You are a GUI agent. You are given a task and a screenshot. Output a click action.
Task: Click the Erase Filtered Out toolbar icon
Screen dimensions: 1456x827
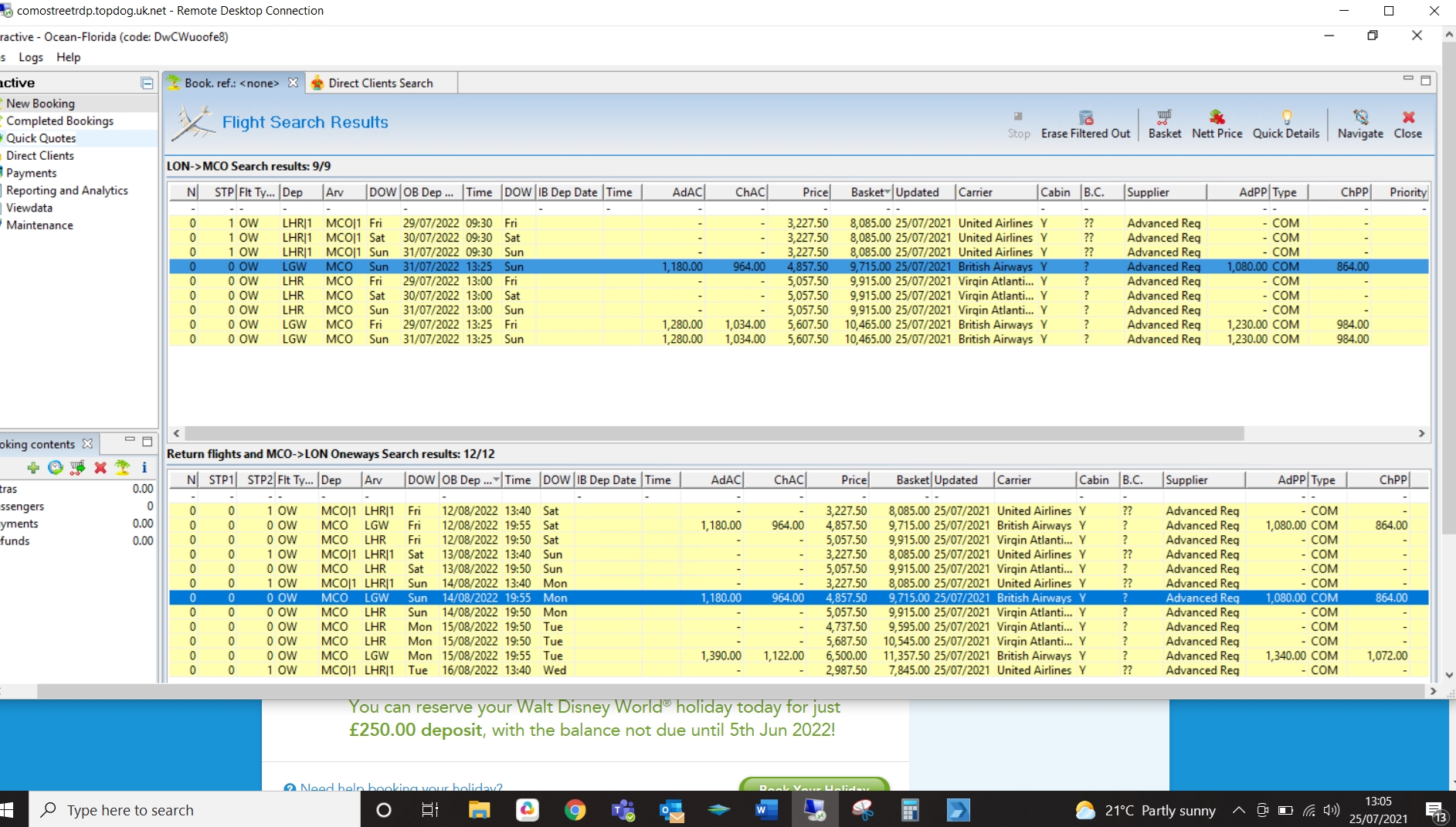pyautogui.click(x=1085, y=118)
